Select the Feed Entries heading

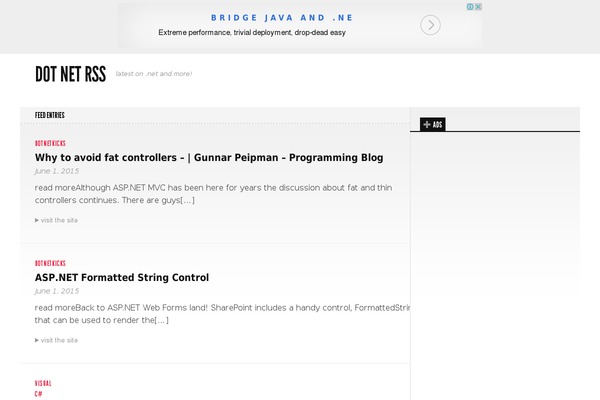[x=50, y=115]
